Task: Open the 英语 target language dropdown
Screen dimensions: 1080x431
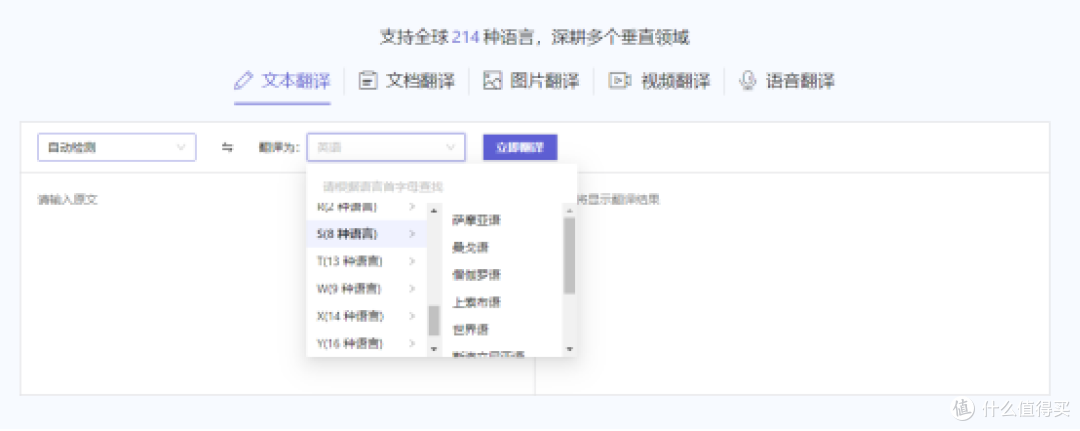Action: [x=386, y=147]
